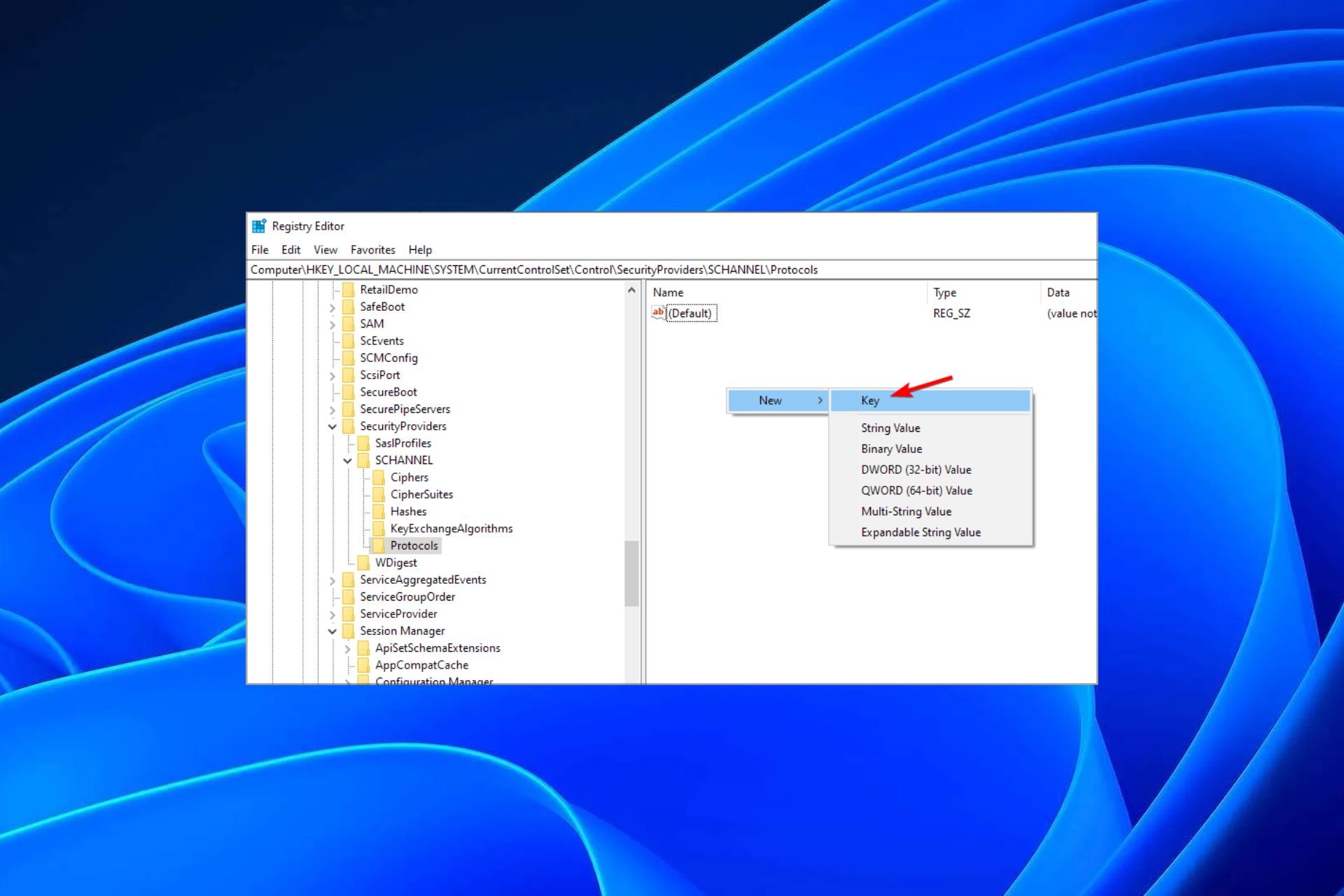
Task: Click the string value icon beside (Default)
Action: pos(658,313)
